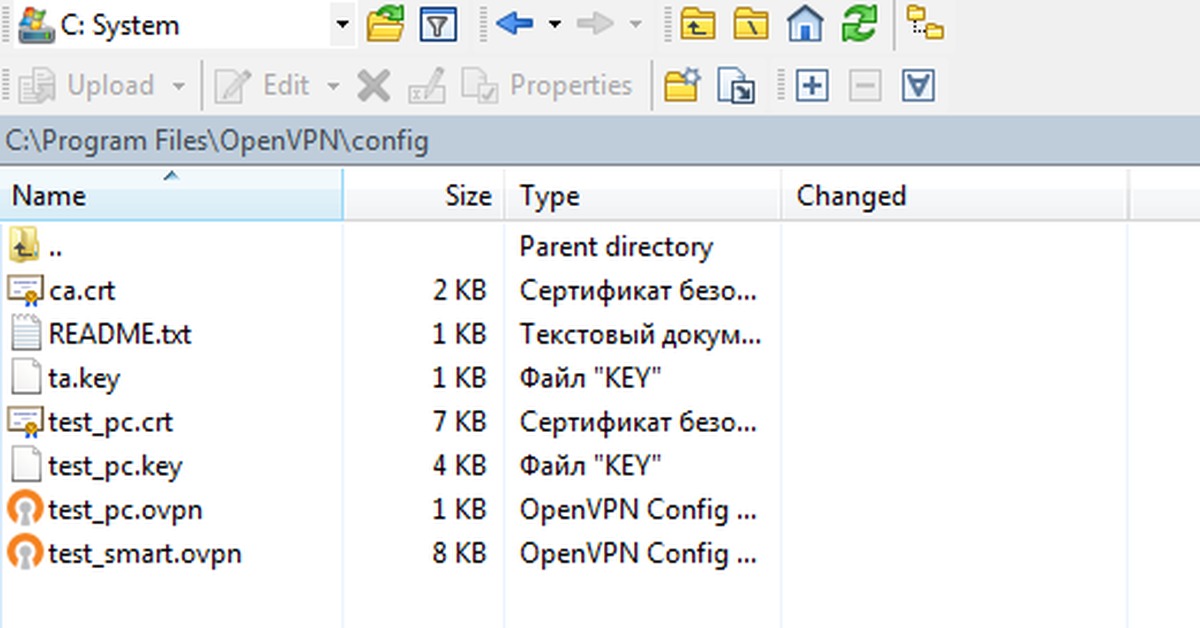Open the Upload dropdown arrow
This screenshot has height=628, width=1200.
pyautogui.click(x=179, y=86)
